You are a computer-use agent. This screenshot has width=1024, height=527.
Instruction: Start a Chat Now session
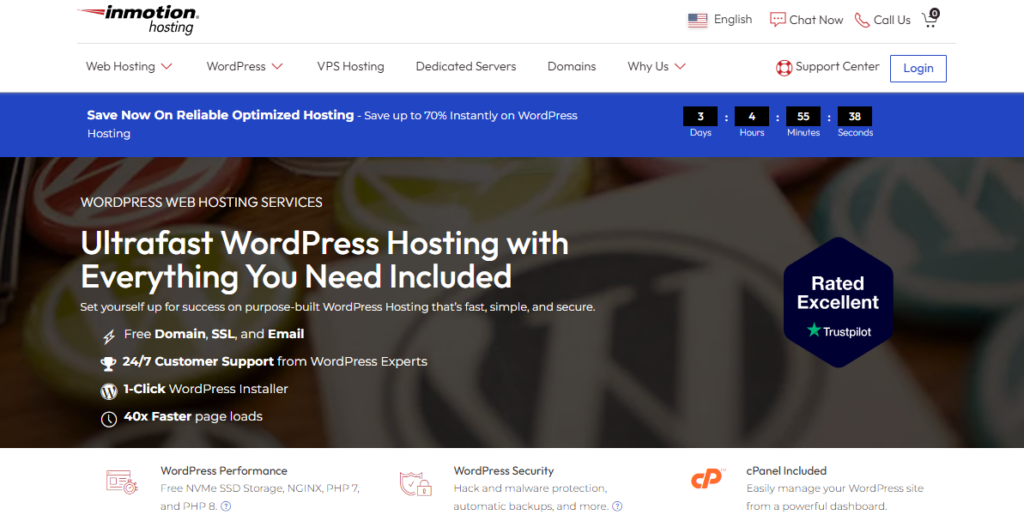[816, 20]
